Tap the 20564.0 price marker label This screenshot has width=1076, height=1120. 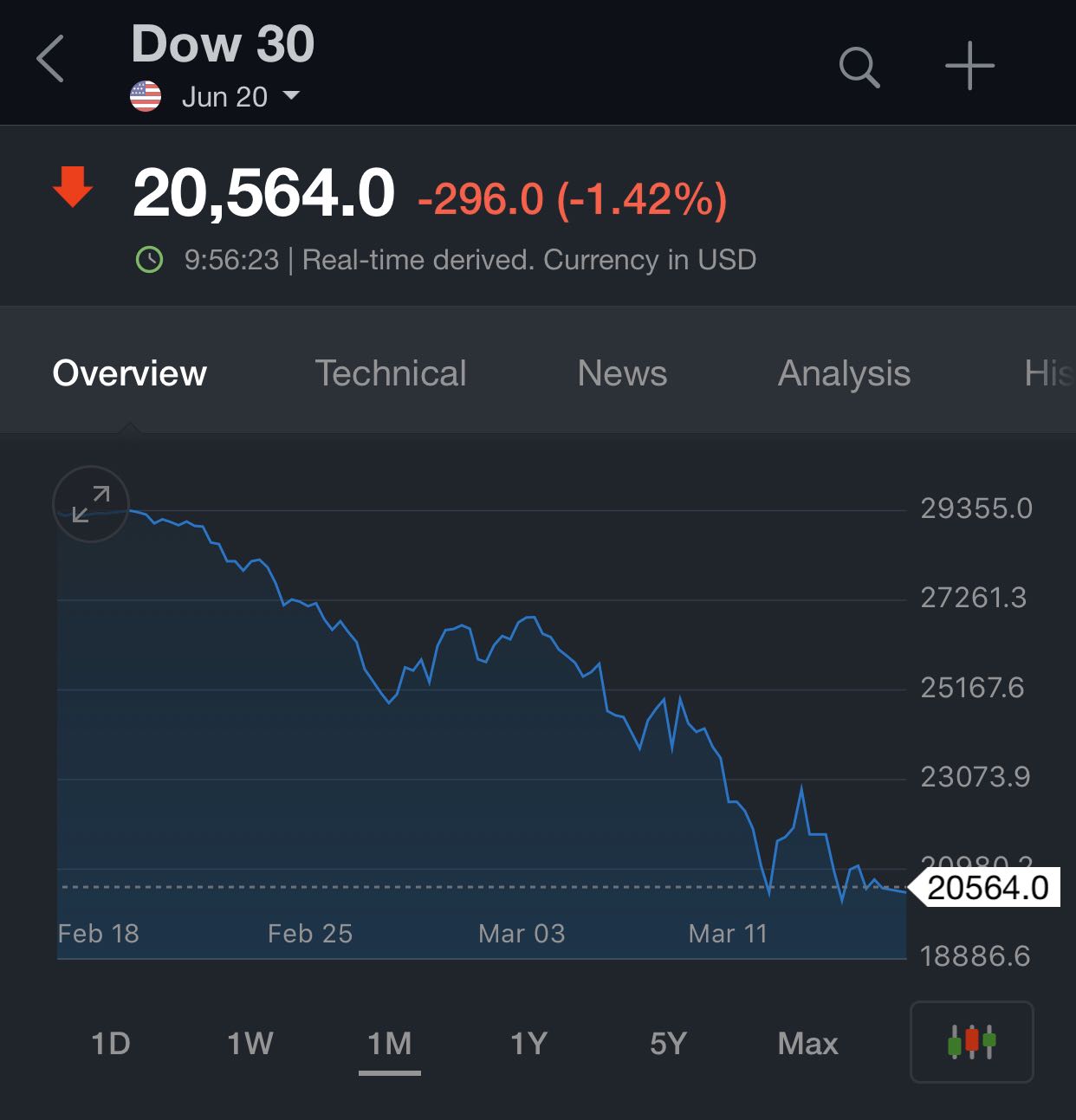coord(988,887)
